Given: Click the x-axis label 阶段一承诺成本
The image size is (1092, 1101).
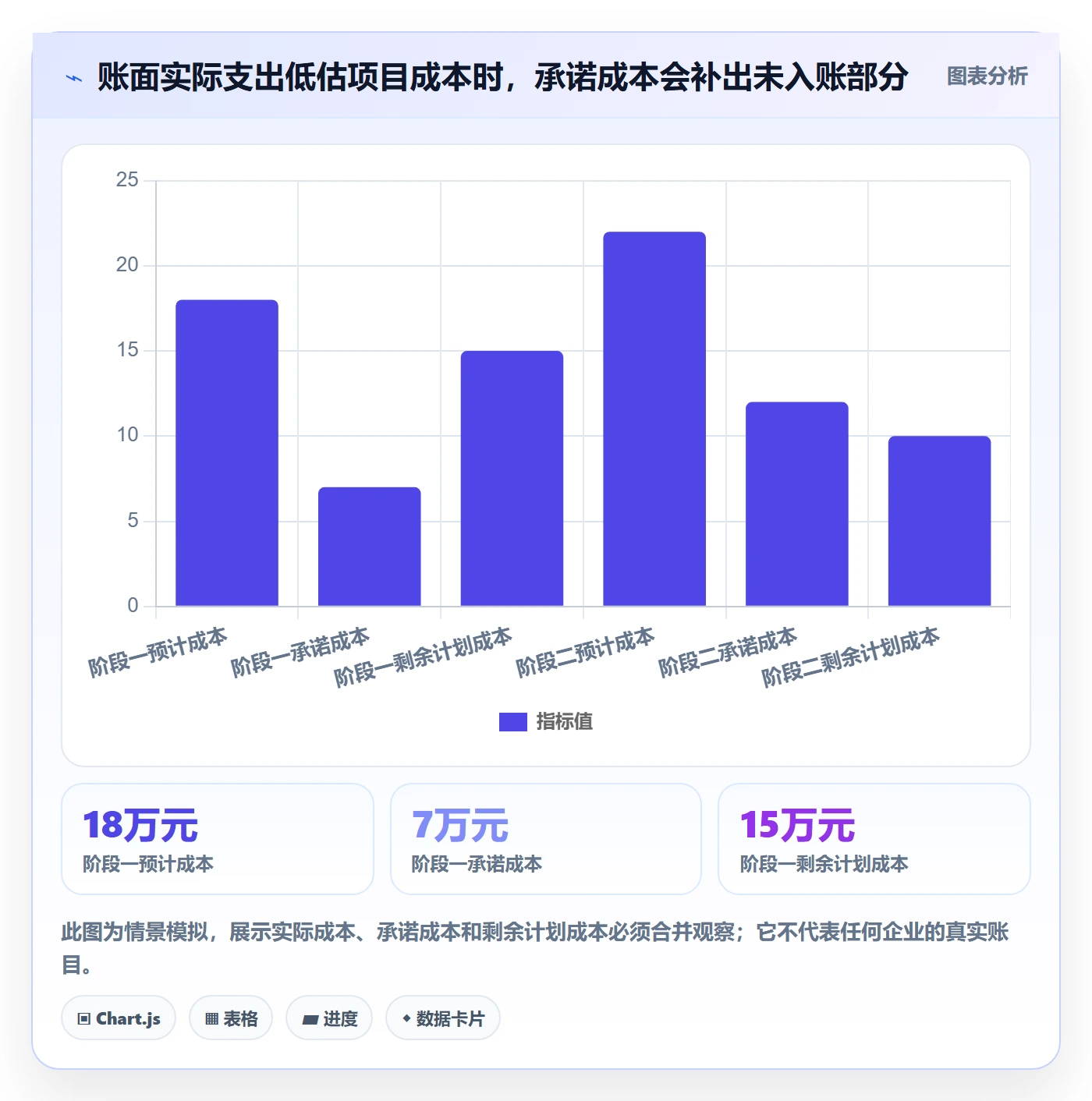Looking at the screenshot, I should (300, 652).
